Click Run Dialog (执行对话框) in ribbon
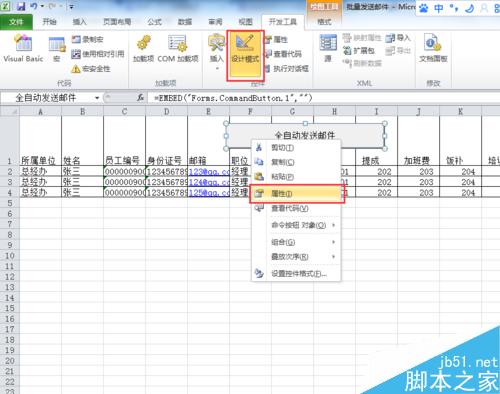The image size is (500, 394). [287, 69]
